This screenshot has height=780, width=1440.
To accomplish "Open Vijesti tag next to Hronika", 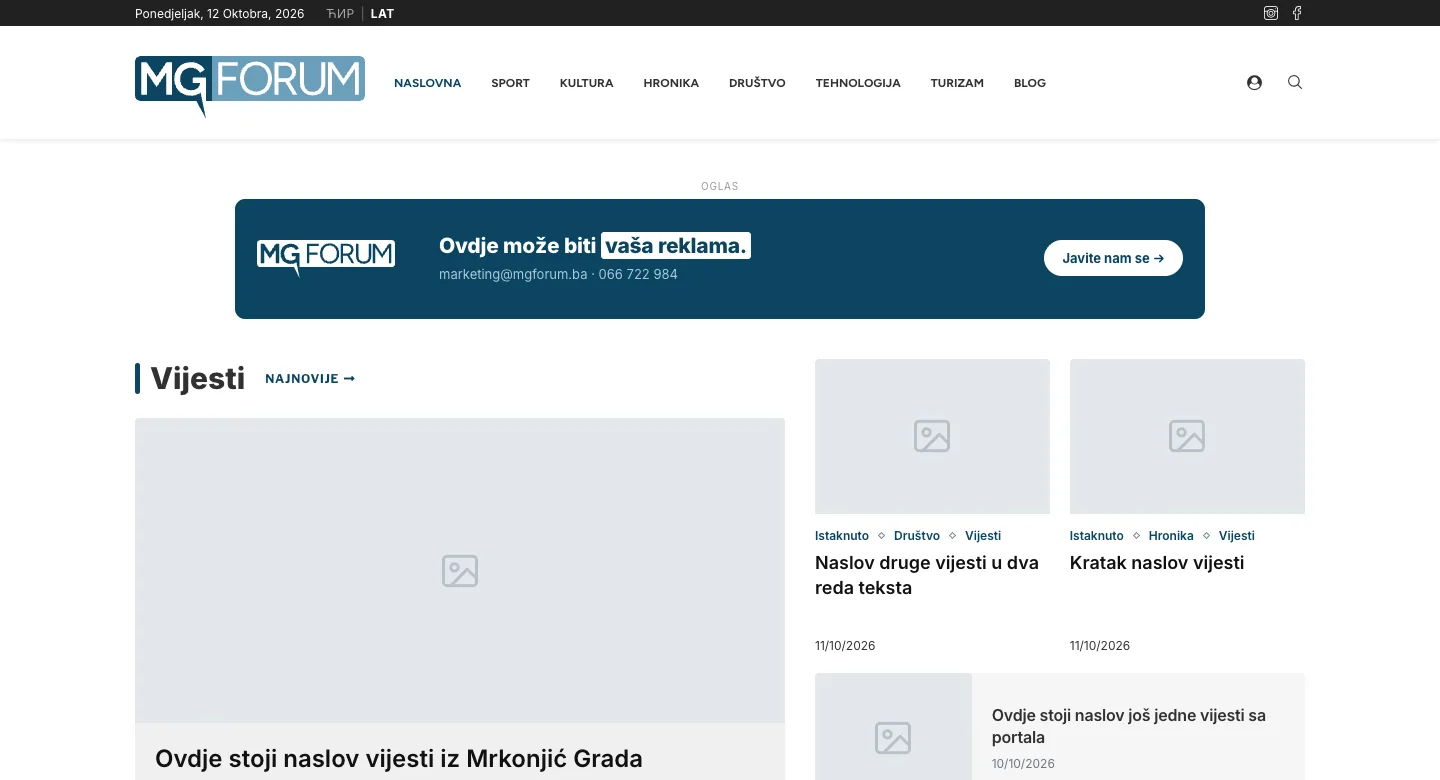I will tap(1237, 536).
